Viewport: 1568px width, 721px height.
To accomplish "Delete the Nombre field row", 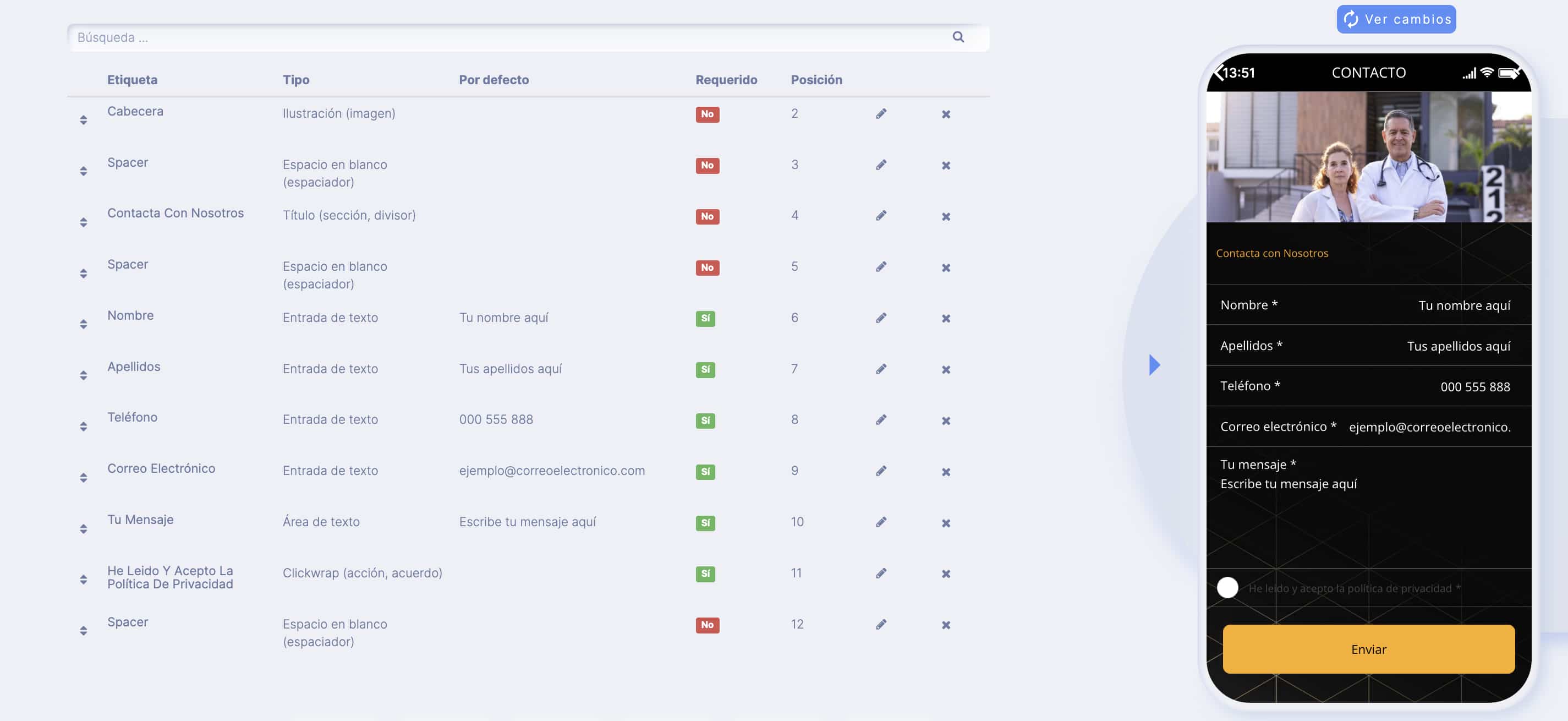I will [x=946, y=319].
